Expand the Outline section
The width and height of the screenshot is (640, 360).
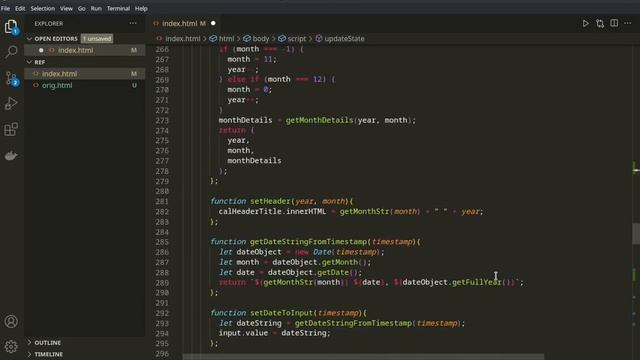point(29,342)
